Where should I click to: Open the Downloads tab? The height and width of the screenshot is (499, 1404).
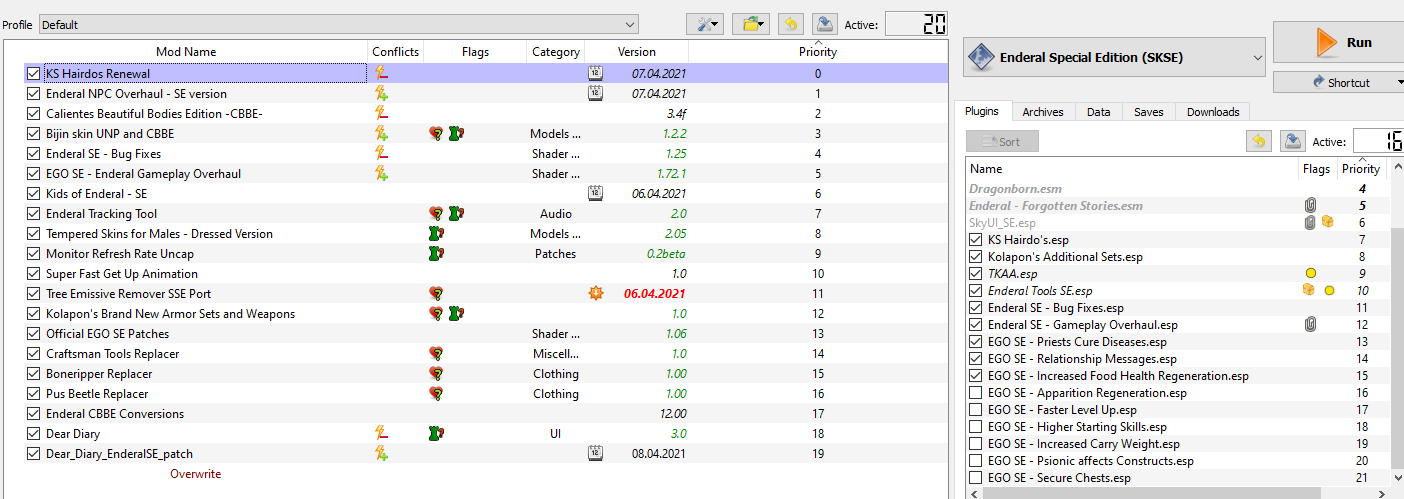[1213, 112]
